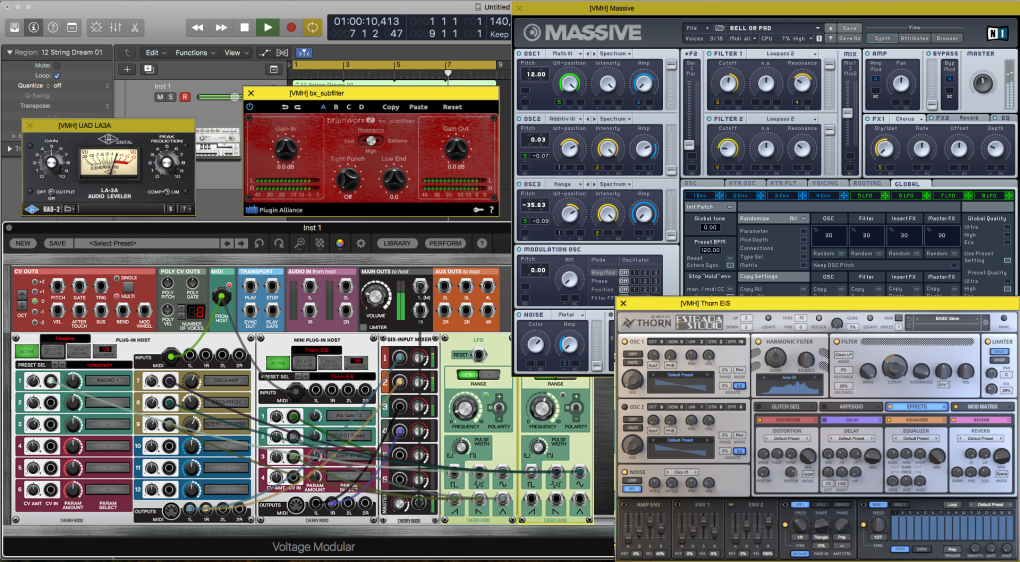Image resolution: width=1020 pixels, height=562 pixels.
Task: Toggle the region Mute checkbox
Action: click(57, 66)
